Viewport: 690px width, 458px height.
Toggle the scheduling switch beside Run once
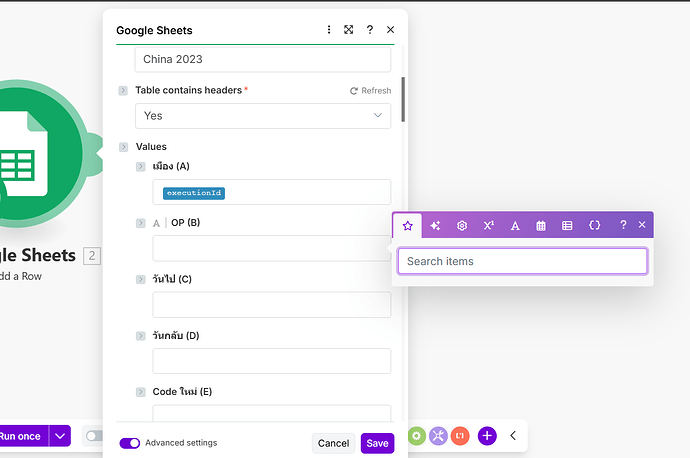(x=94, y=436)
